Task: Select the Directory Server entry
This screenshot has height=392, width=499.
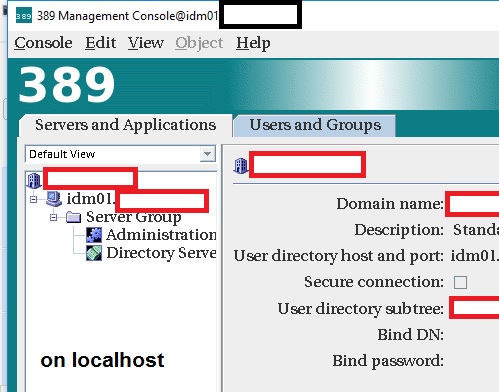Action: click(161, 253)
